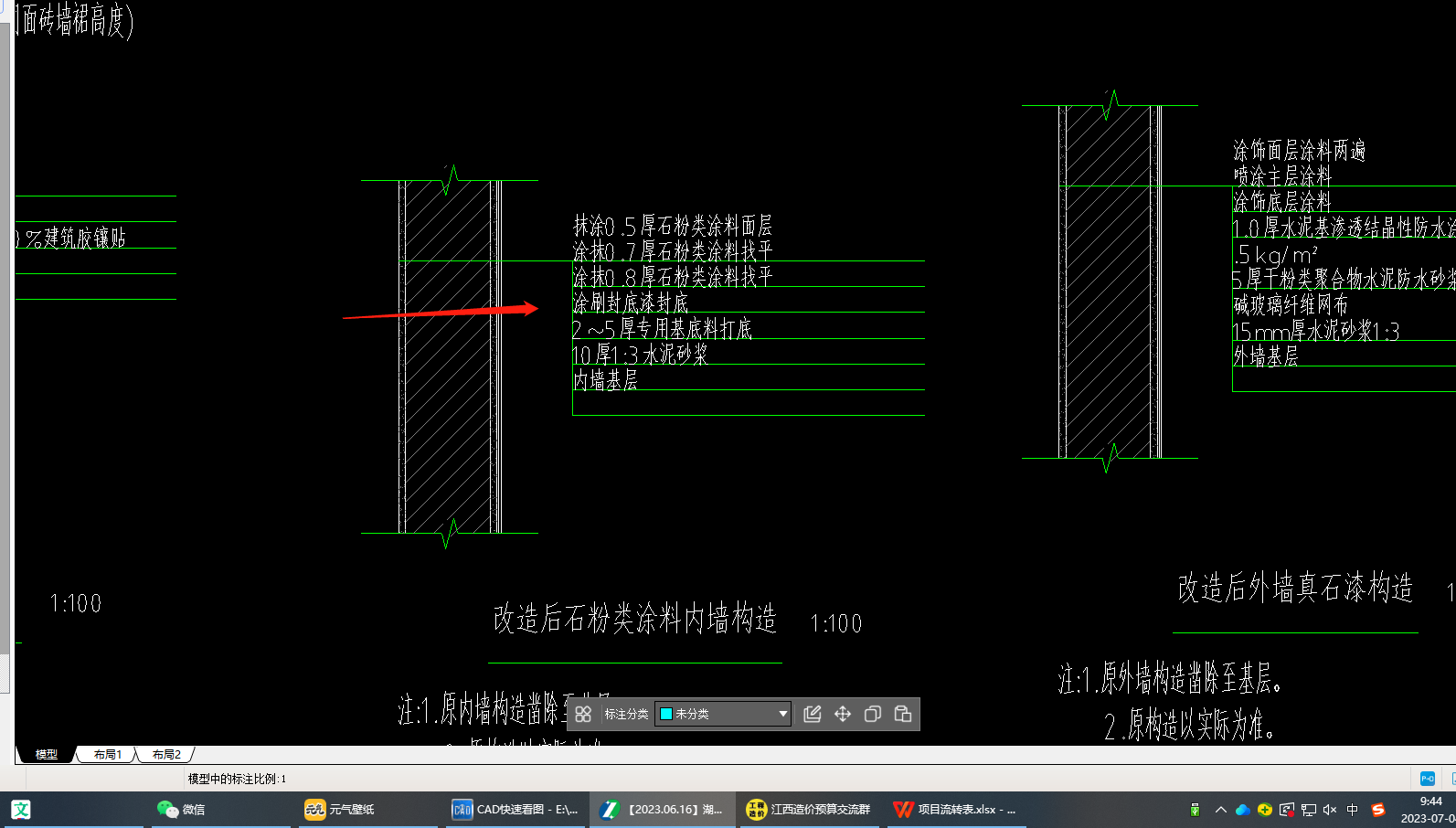This screenshot has width=1456, height=828.
Task: Toggle the 中 input language indicator
Action: point(1353,810)
